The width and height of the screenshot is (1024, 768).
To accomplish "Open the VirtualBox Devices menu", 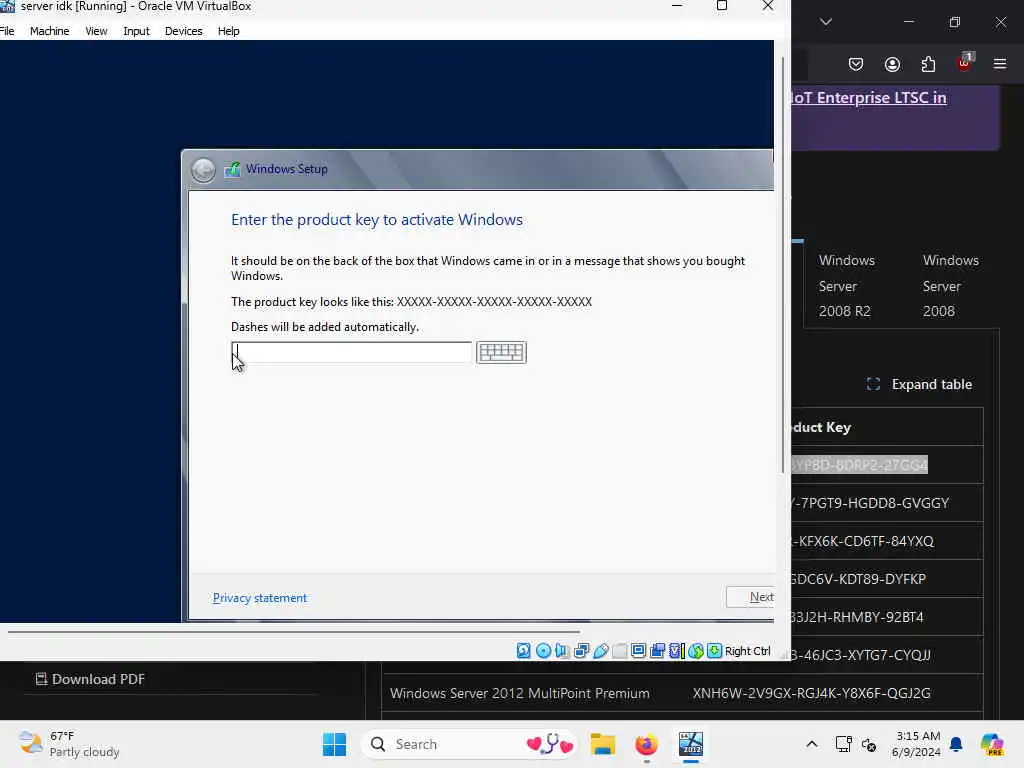I will pyautogui.click(x=184, y=31).
